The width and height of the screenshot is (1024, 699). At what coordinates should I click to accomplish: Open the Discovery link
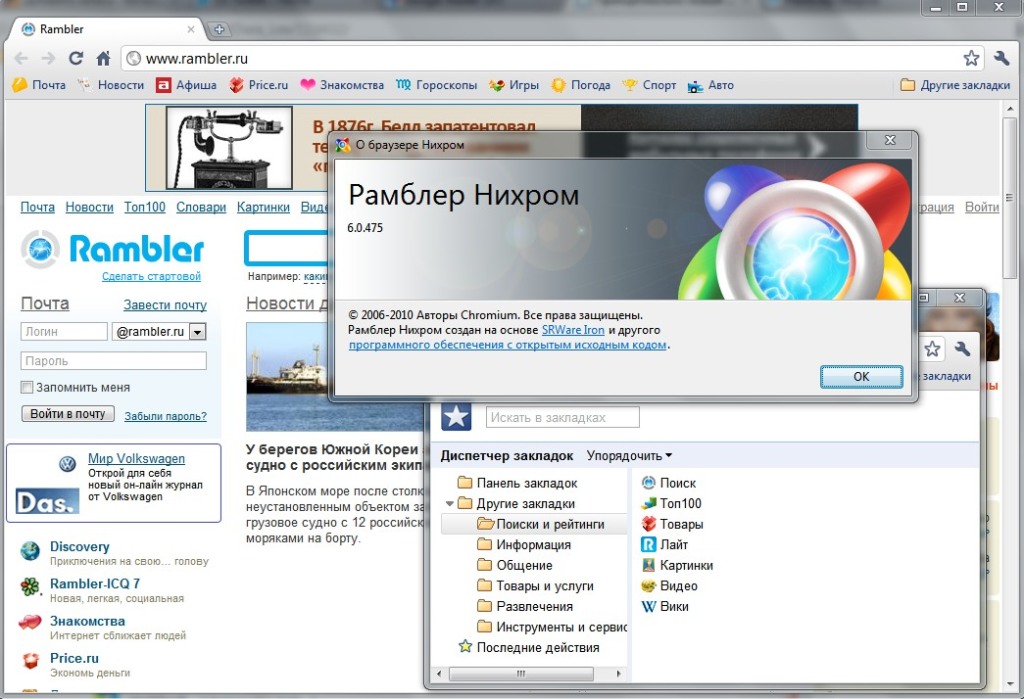coord(80,547)
